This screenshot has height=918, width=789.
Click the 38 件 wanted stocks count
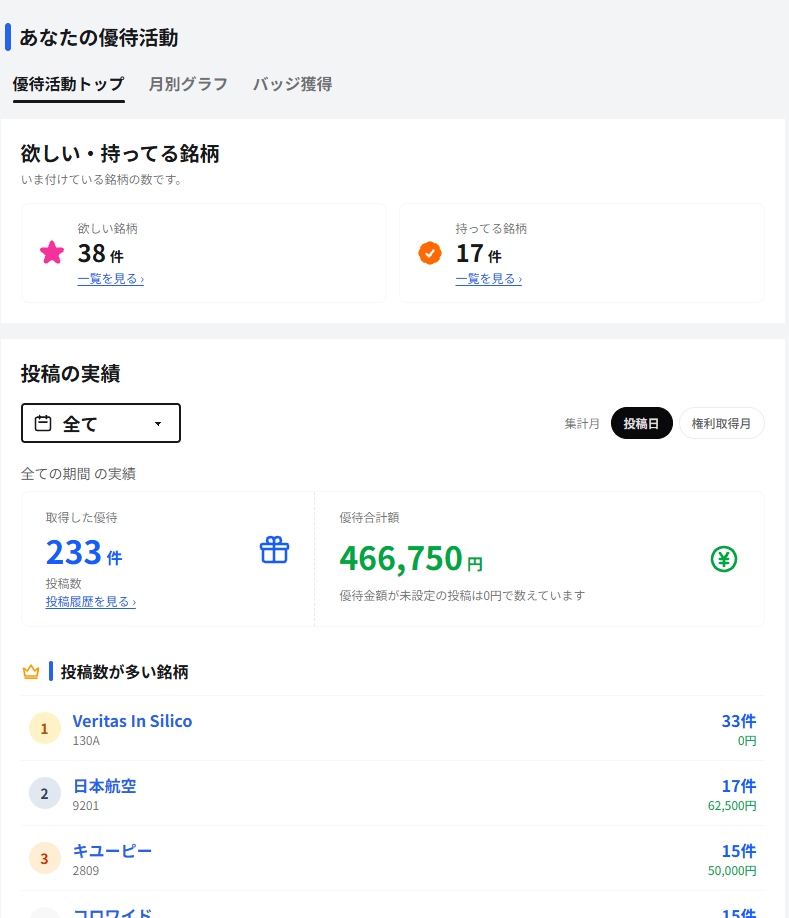click(101, 254)
